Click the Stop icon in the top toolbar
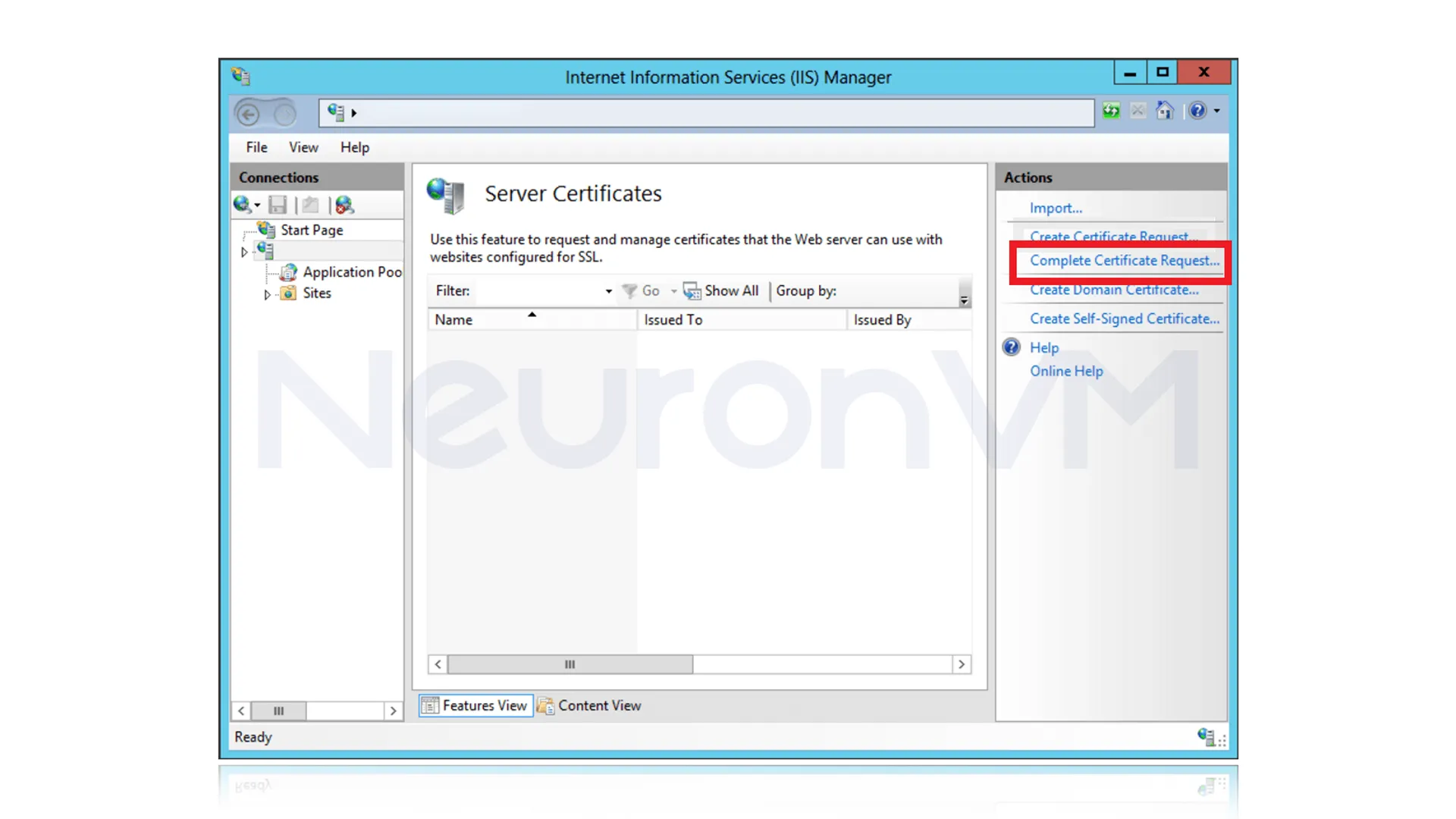Screen dimensions: 1456x819 1137,111
